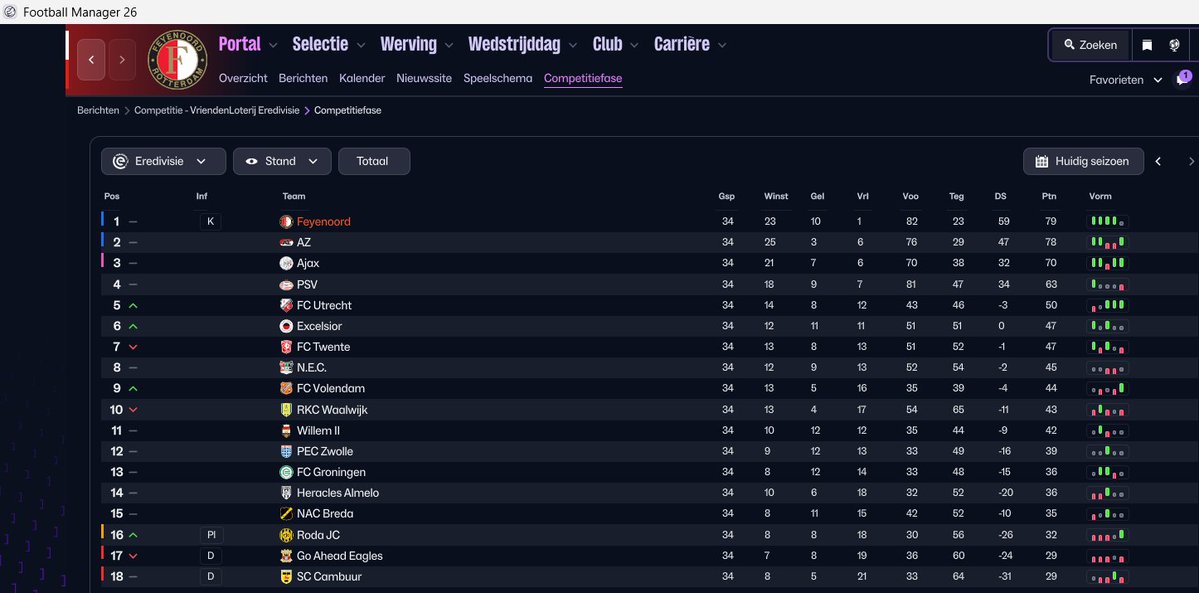Click the PSV team badge
The width and height of the screenshot is (1199, 593).
pos(286,285)
